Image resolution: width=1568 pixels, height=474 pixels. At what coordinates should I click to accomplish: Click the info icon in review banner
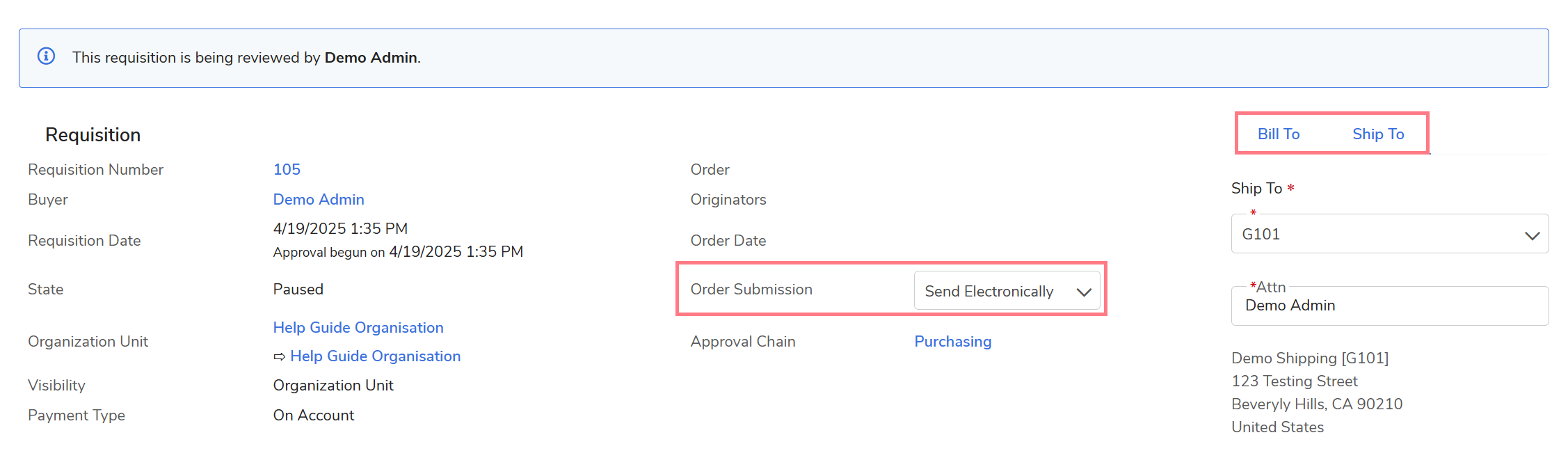(46, 56)
